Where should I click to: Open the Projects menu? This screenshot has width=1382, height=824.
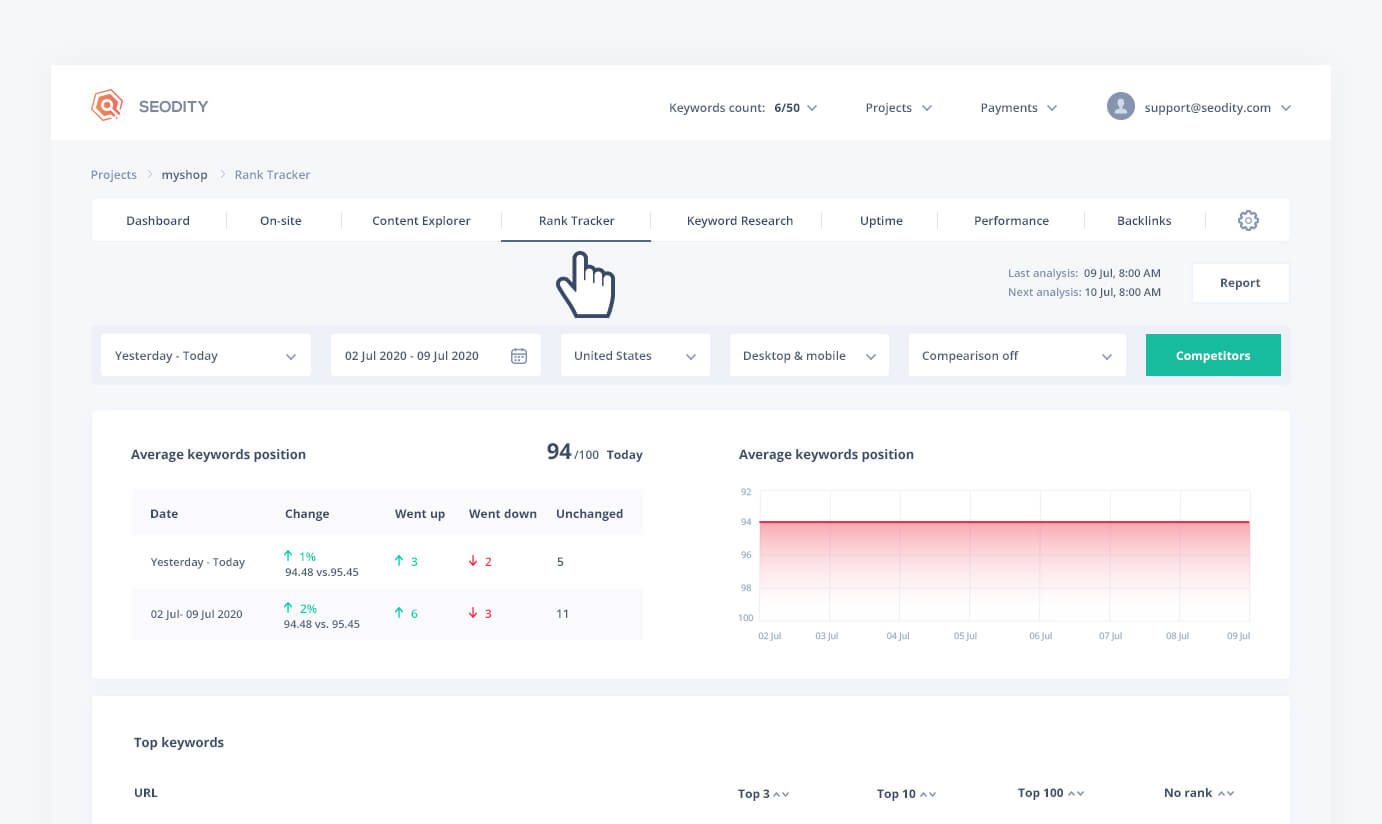(x=898, y=108)
